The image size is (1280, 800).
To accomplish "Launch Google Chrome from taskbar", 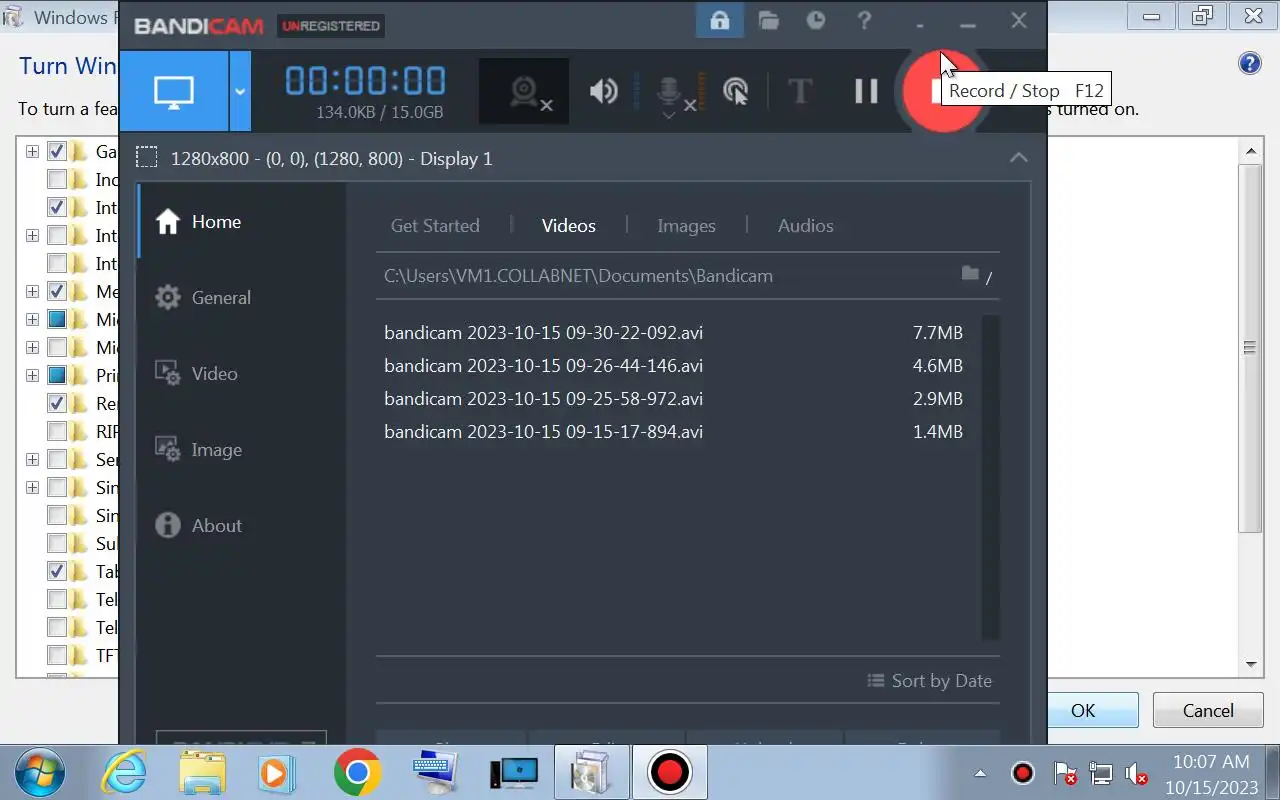I will point(357,773).
